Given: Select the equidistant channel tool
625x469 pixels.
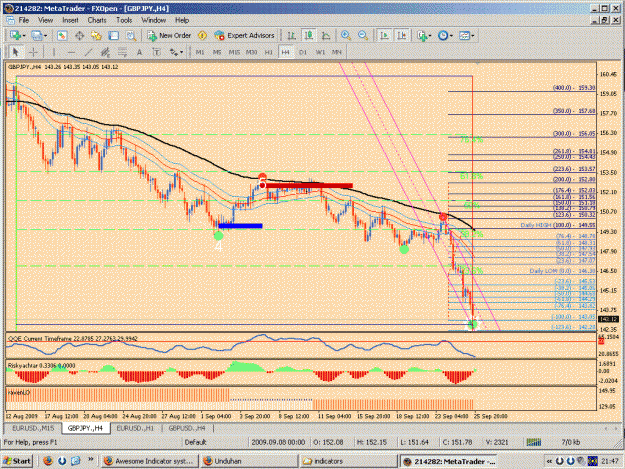Looking at the screenshot, I should tap(105, 52).
